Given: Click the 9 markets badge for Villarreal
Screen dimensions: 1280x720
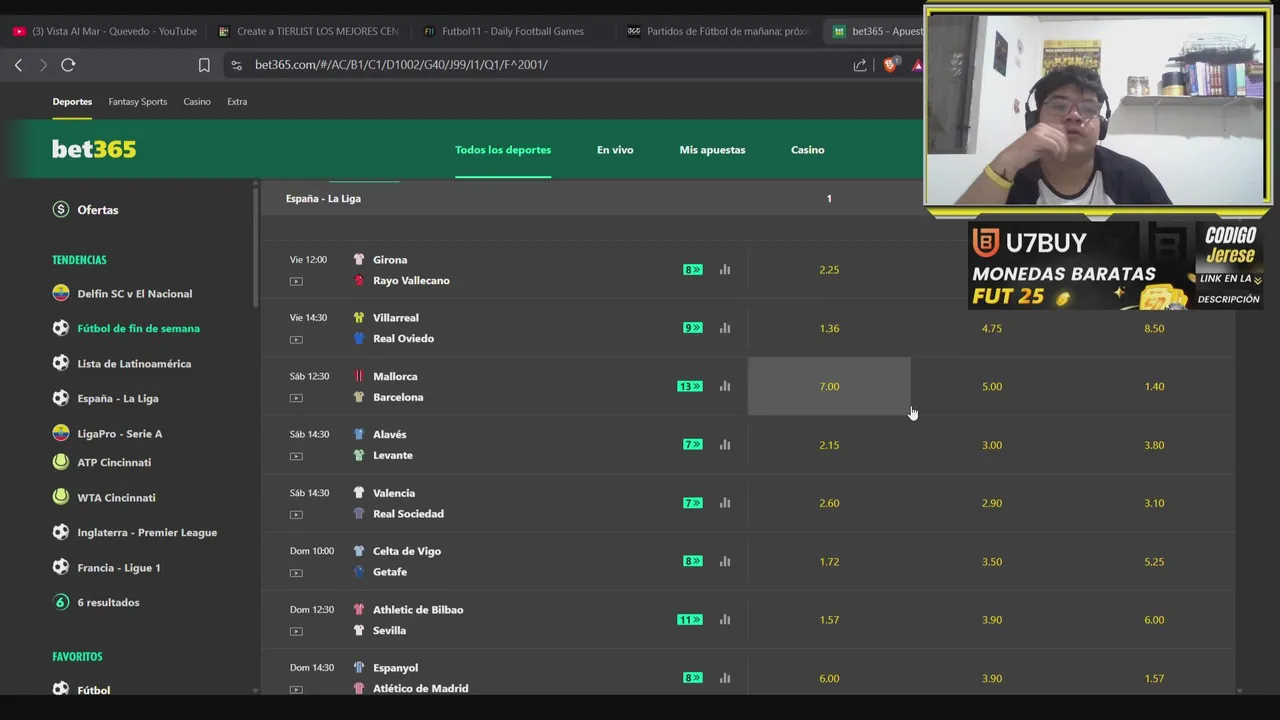Looking at the screenshot, I should click(692, 328).
